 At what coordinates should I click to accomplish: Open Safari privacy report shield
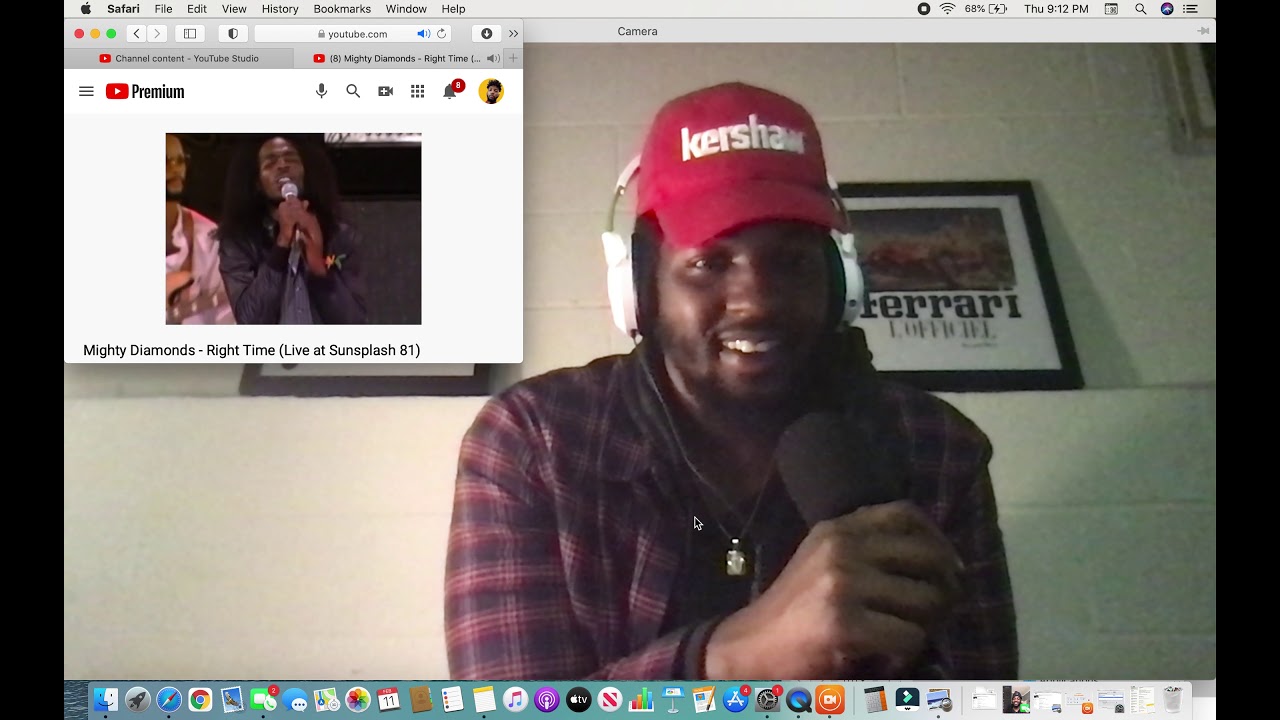233,33
